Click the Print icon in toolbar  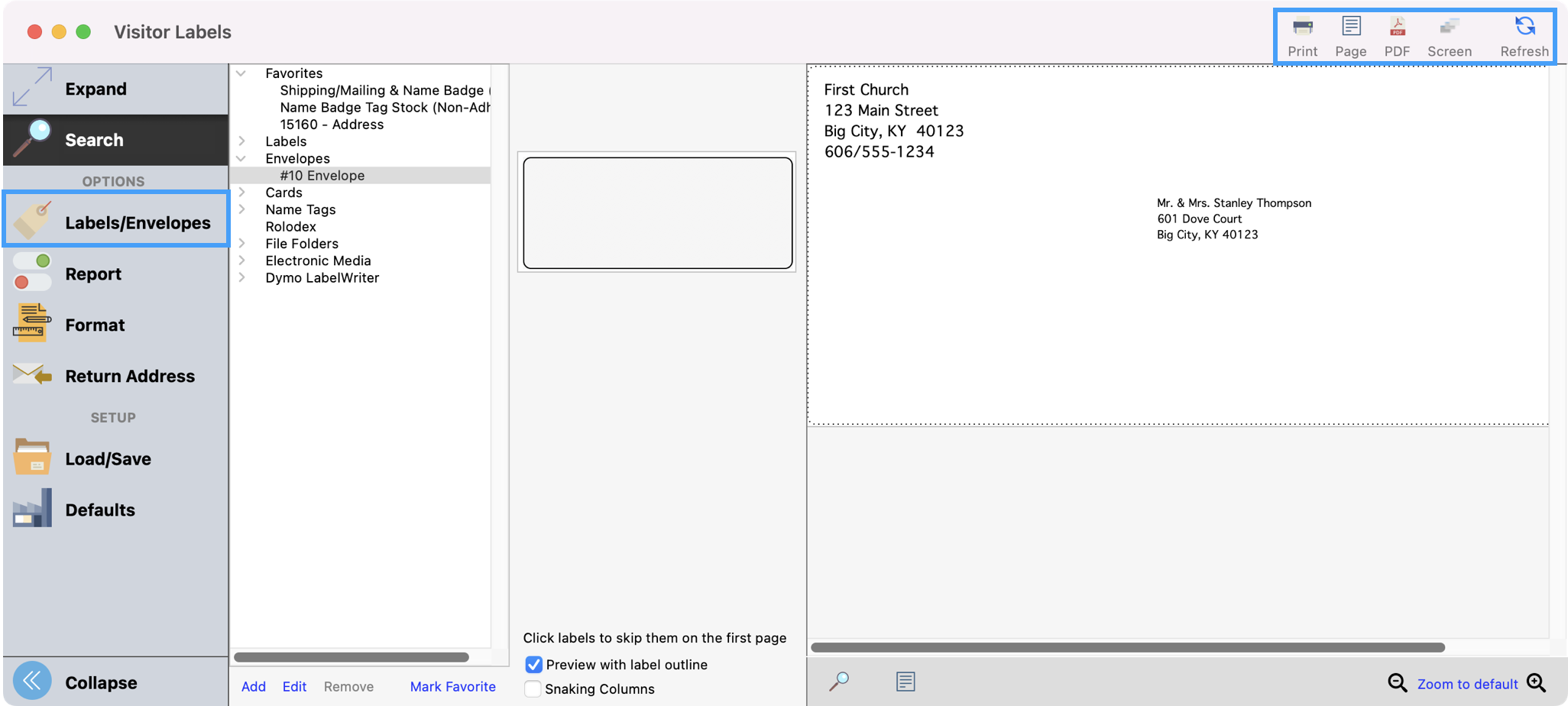point(1302,28)
